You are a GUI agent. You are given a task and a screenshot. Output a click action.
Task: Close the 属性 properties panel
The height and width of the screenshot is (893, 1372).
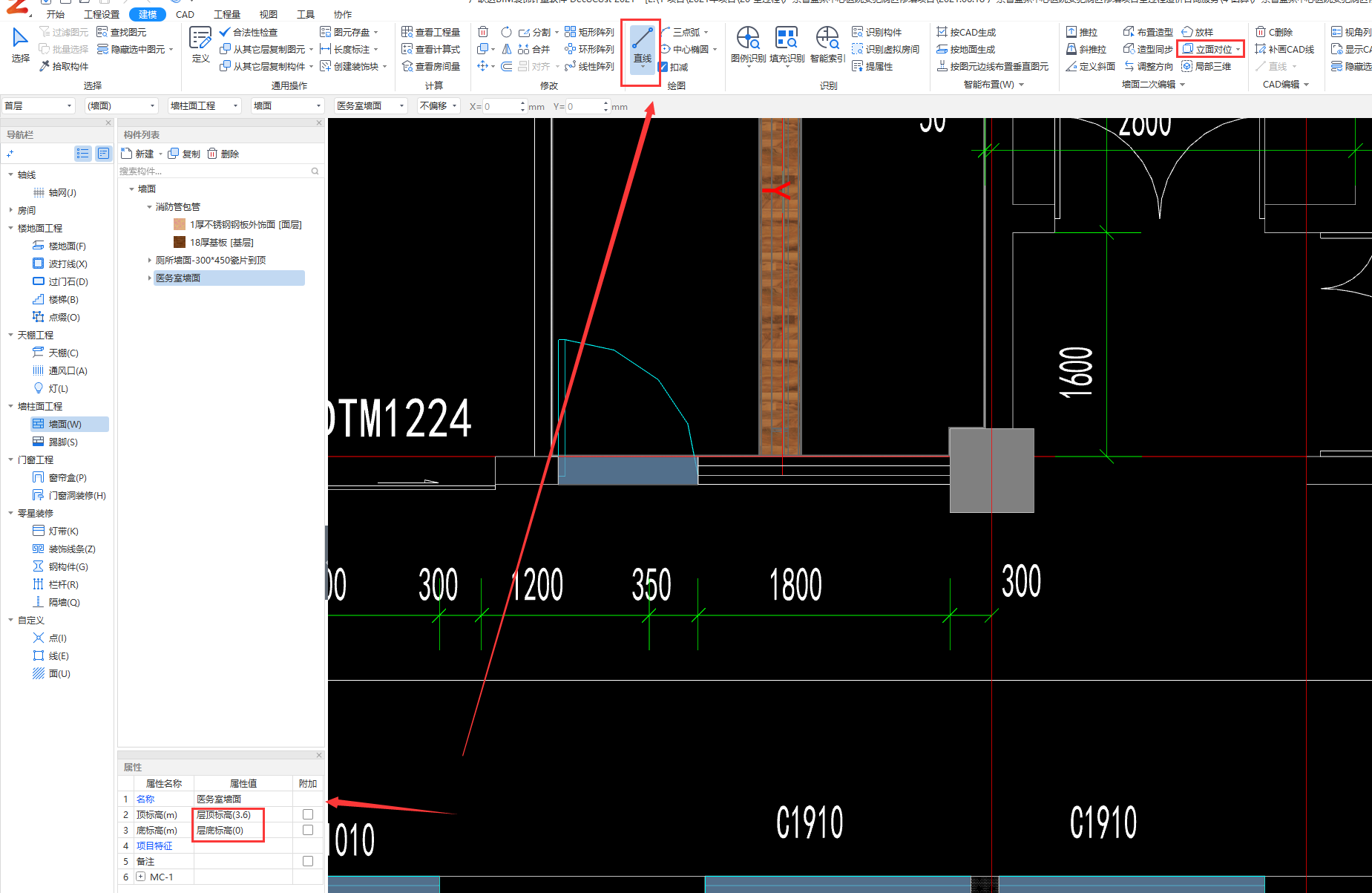click(x=319, y=755)
